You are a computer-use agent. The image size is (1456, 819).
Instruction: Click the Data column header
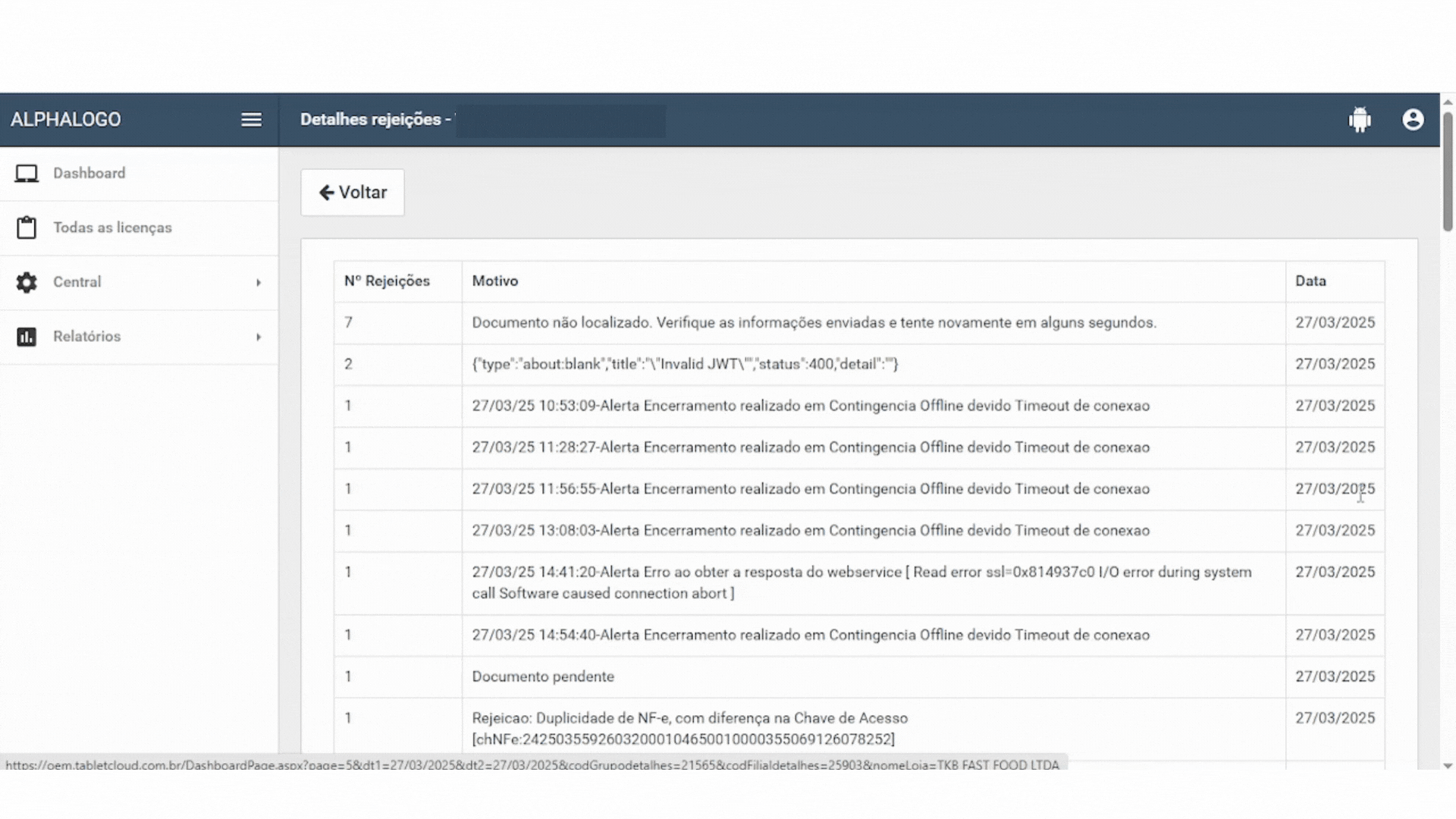1310,281
